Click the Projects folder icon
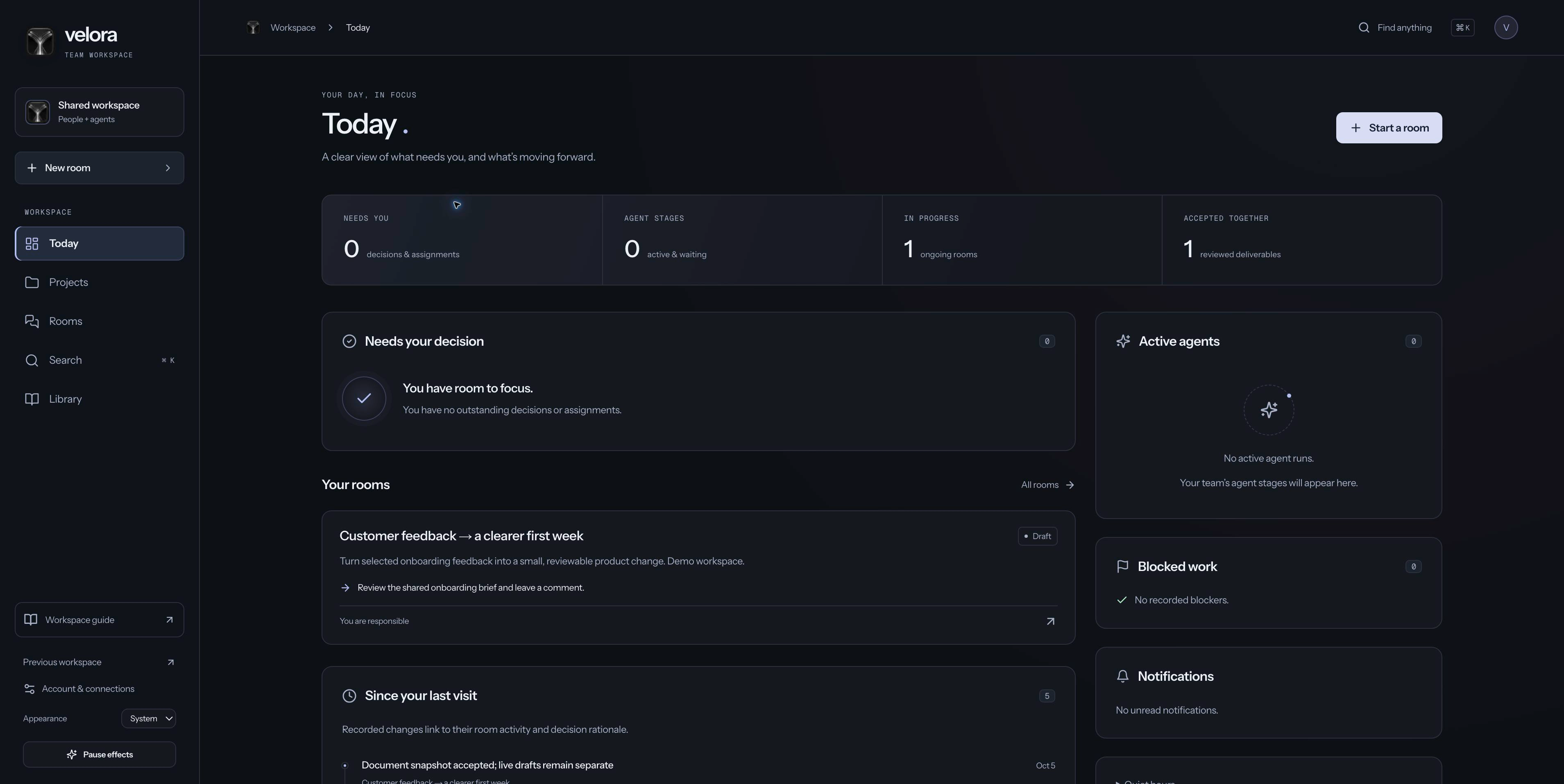 [32, 282]
